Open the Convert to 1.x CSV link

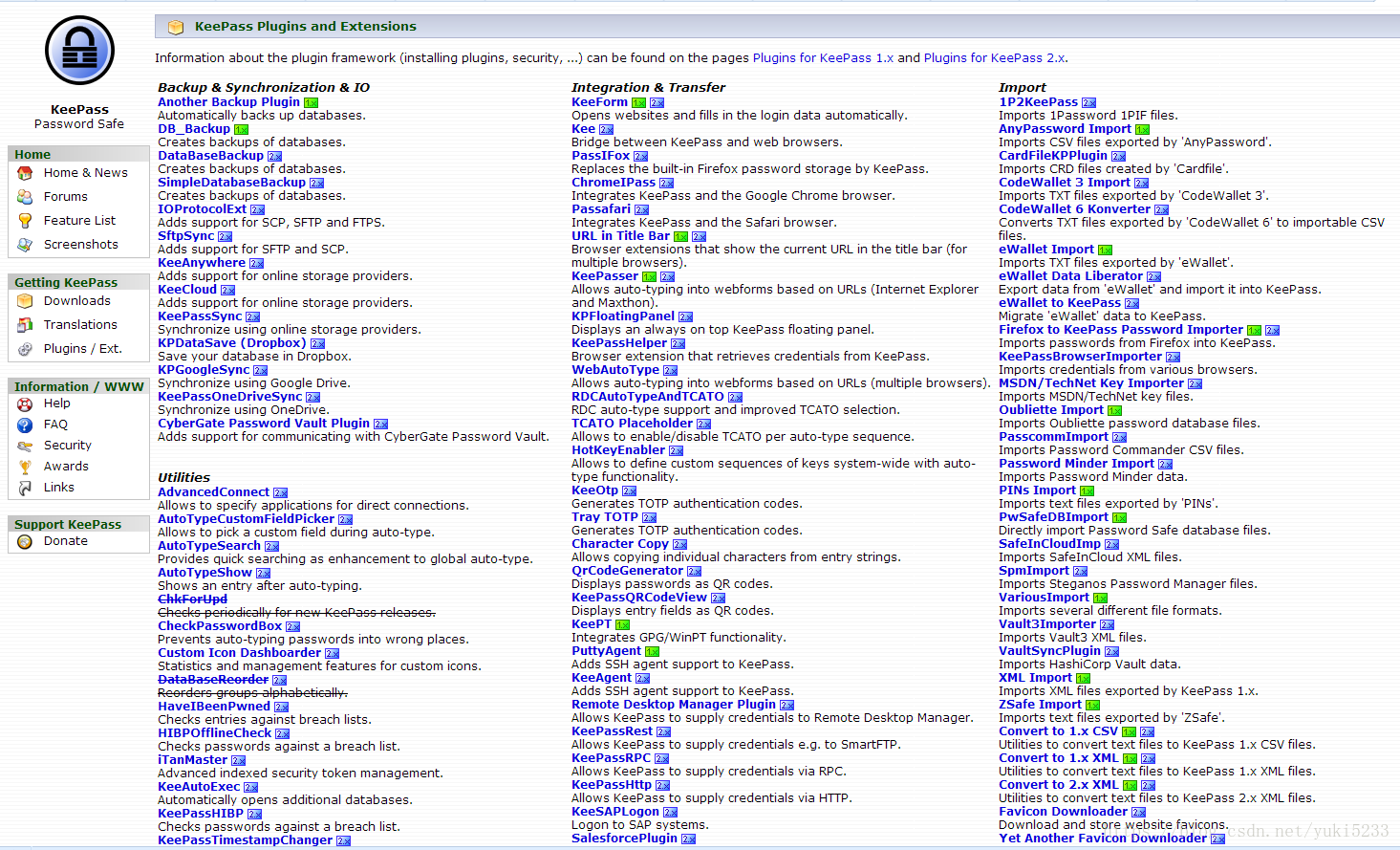click(x=1058, y=731)
